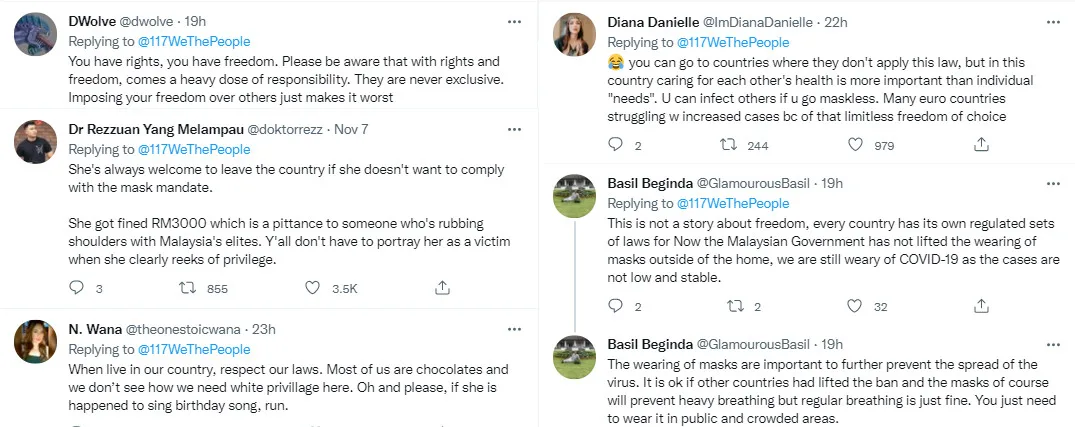1075x427 pixels.
Task: Like Diana Danielle's tweet with 979 likes
Action: tap(856, 145)
